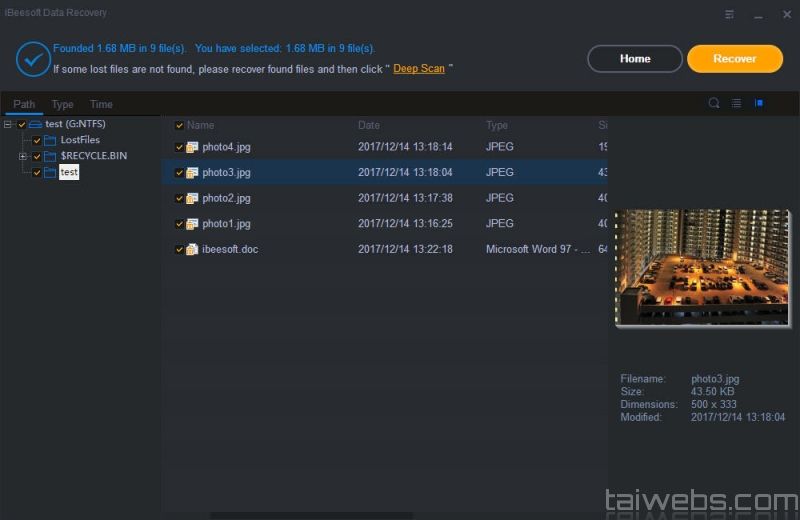Viewport: 800px width, 520px height.
Task: Open the settings menu icon in title bar
Action: tap(730, 14)
